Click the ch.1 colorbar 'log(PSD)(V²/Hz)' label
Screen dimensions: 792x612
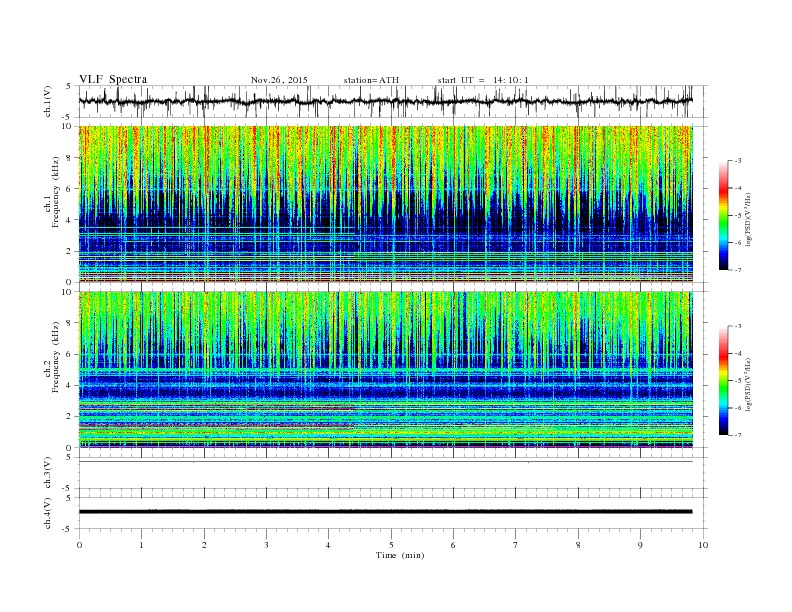tap(749, 218)
